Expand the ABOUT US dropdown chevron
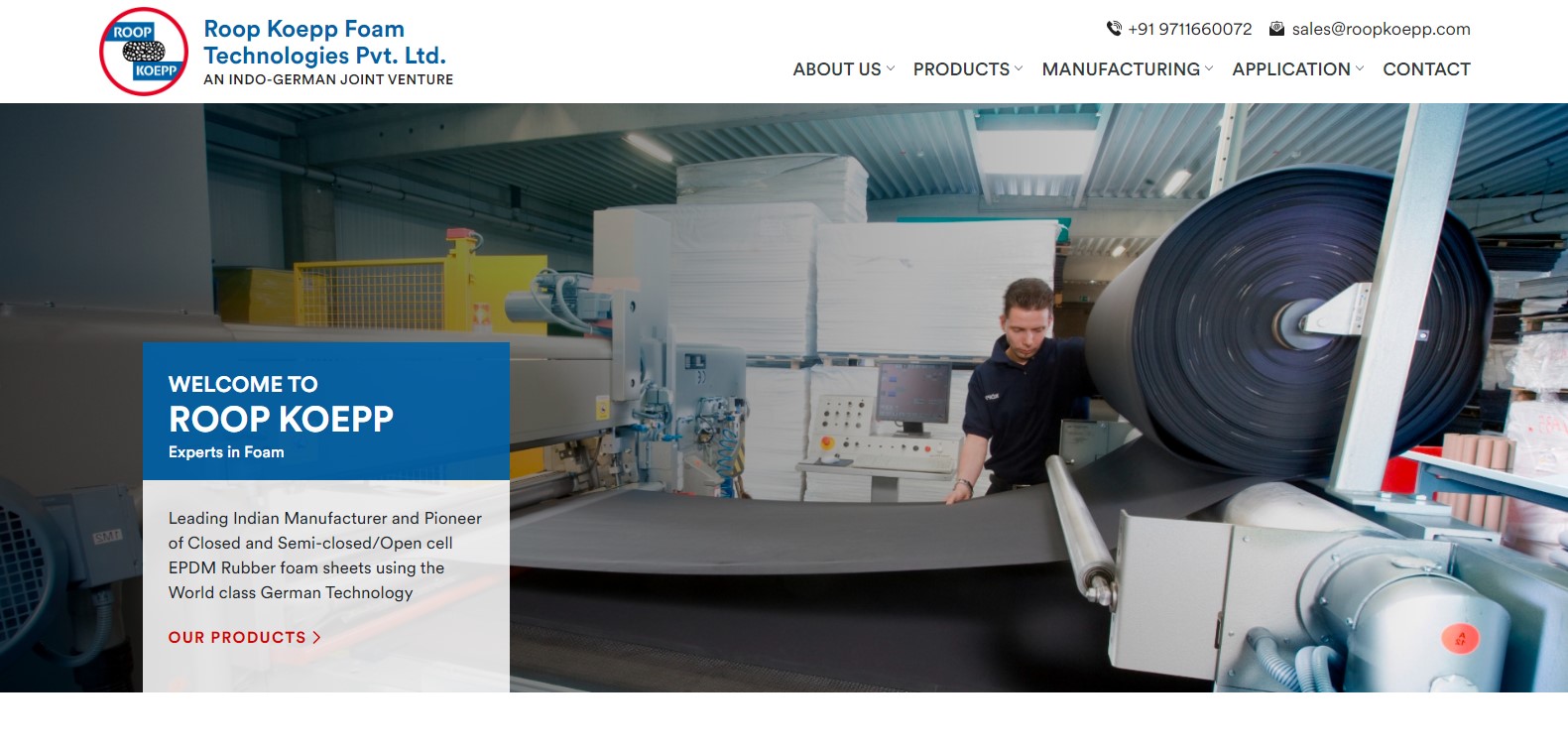 (891, 68)
